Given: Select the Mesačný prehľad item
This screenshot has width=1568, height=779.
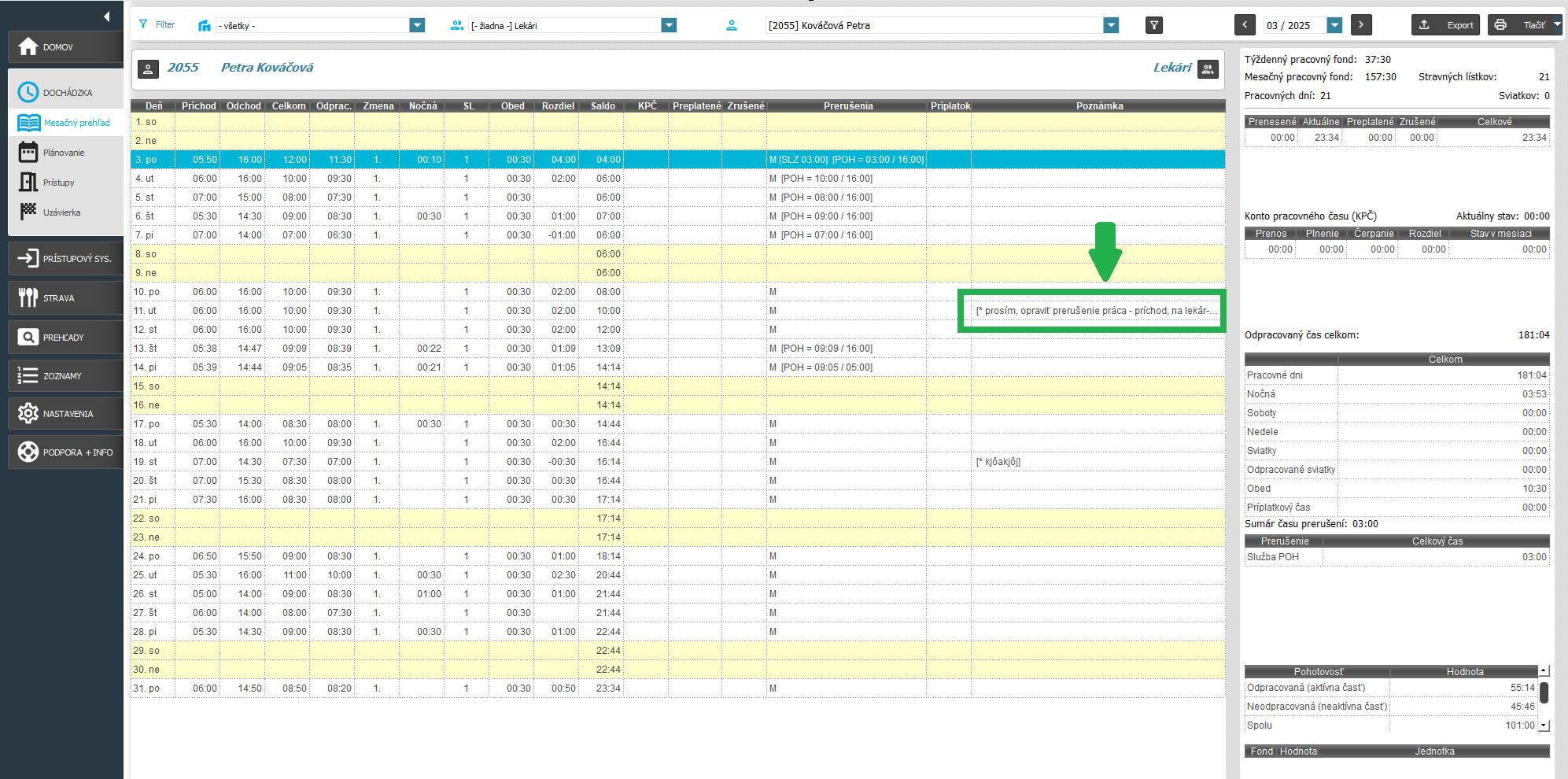Looking at the screenshot, I should 76,123.
